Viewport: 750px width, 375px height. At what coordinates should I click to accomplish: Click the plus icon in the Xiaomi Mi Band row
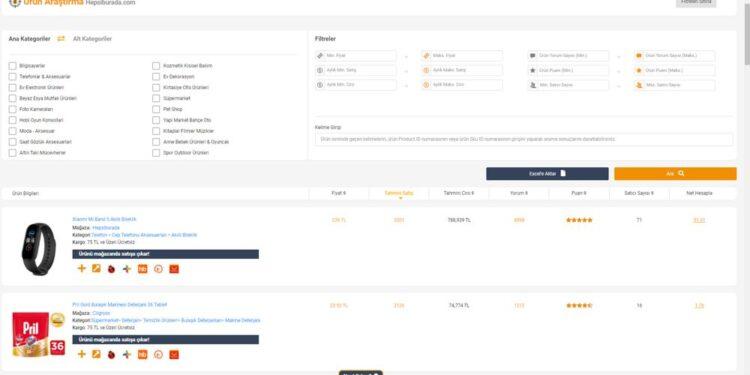(81, 269)
